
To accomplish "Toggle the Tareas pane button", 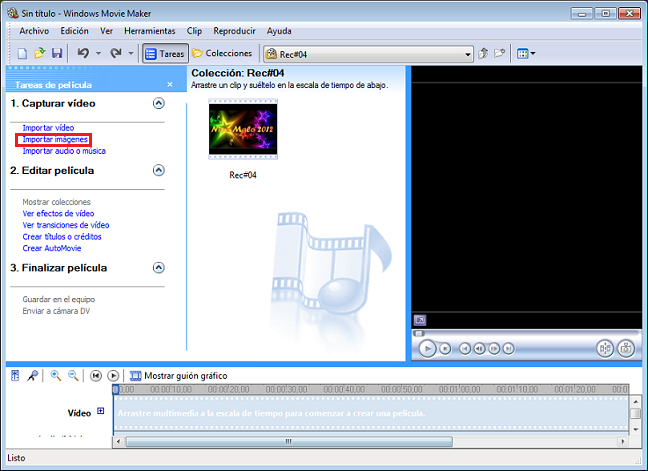I will pos(165,54).
